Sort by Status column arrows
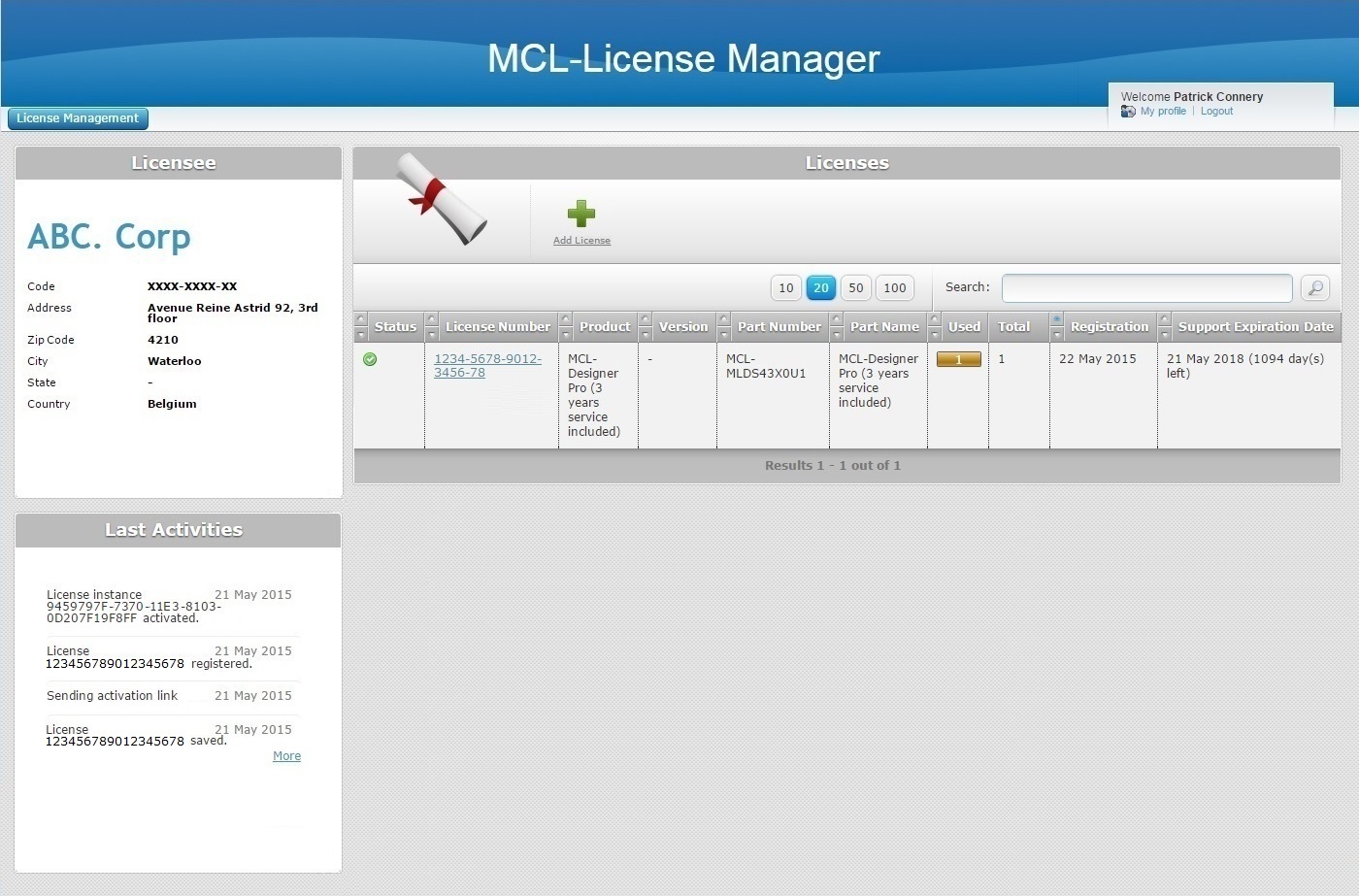This screenshot has width=1359, height=896. (361, 327)
